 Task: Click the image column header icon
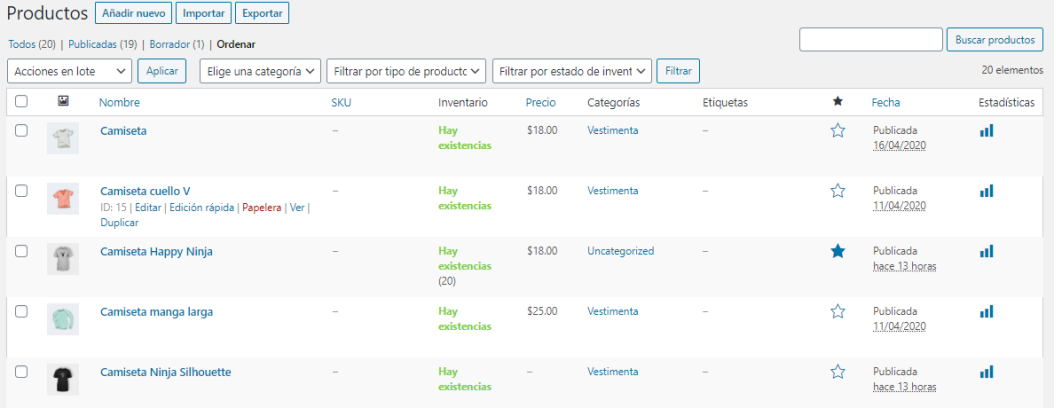pyautogui.click(x=63, y=102)
